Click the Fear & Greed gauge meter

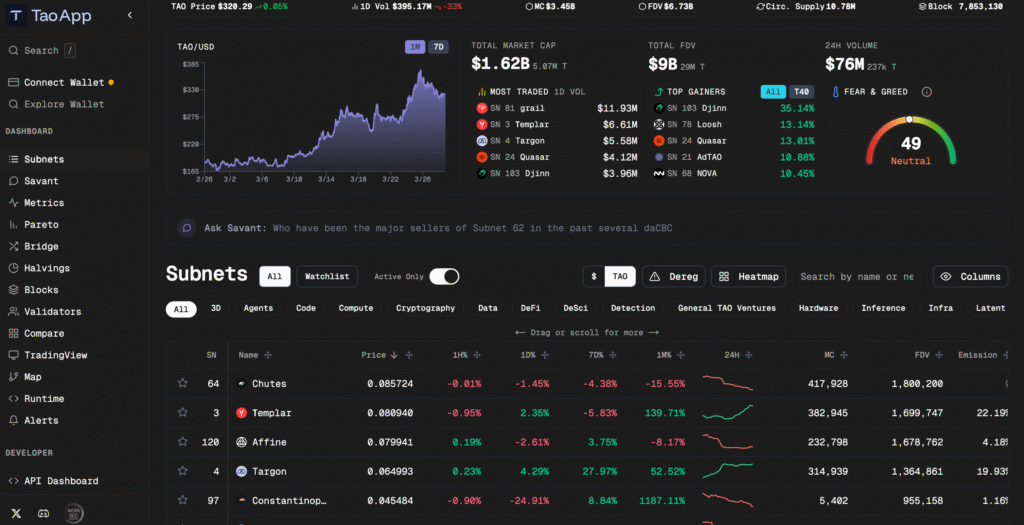910,140
